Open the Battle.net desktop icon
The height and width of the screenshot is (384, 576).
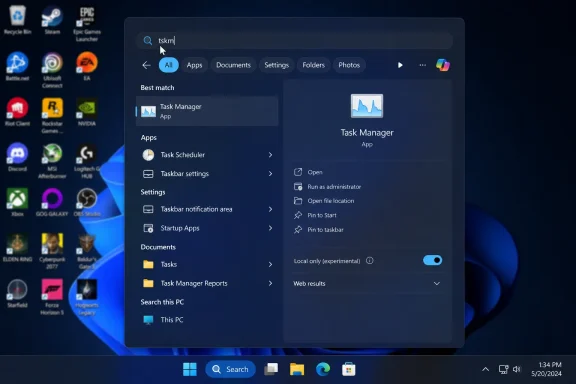(17, 66)
